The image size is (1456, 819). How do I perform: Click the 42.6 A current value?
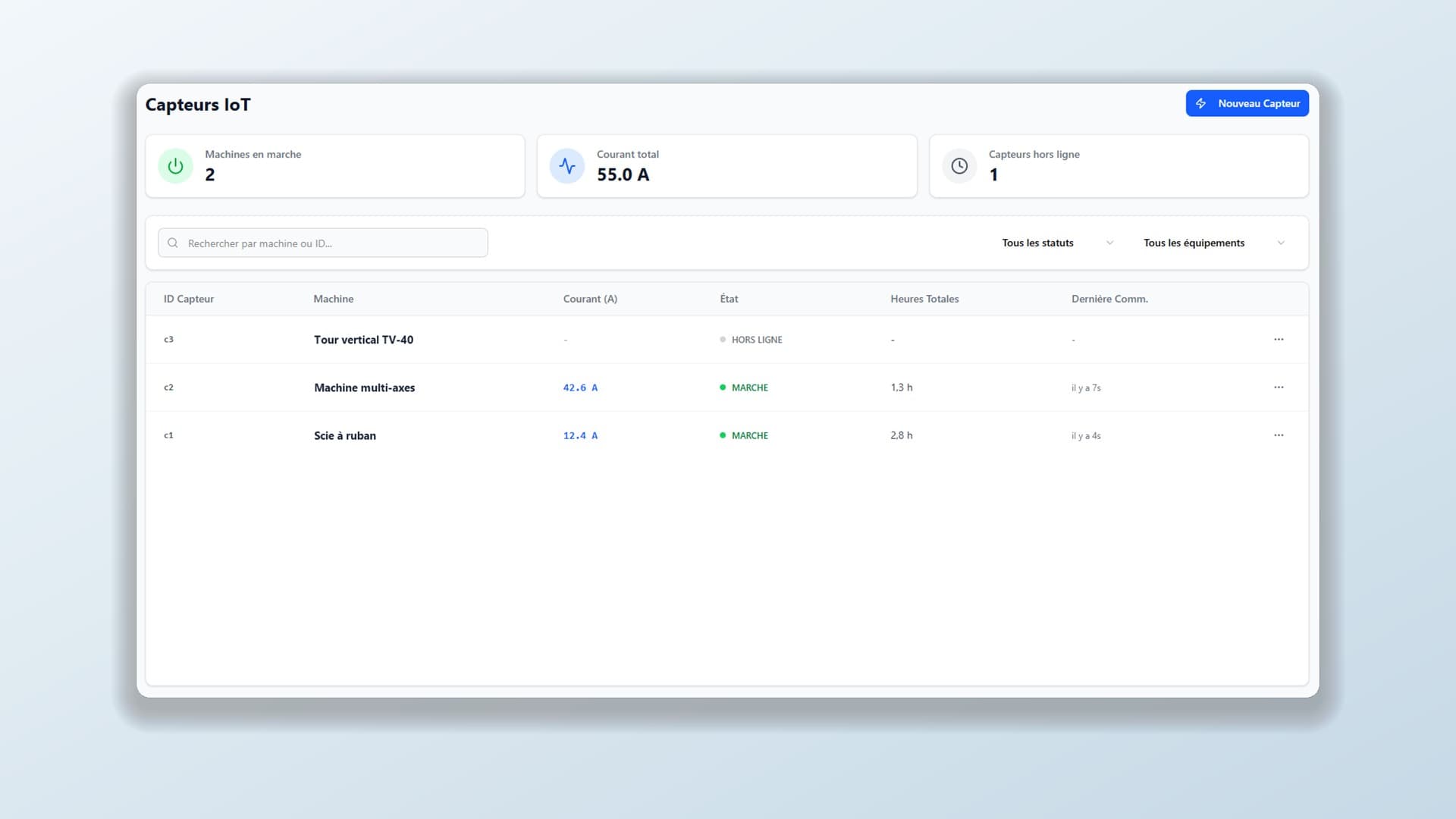(x=580, y=388)
